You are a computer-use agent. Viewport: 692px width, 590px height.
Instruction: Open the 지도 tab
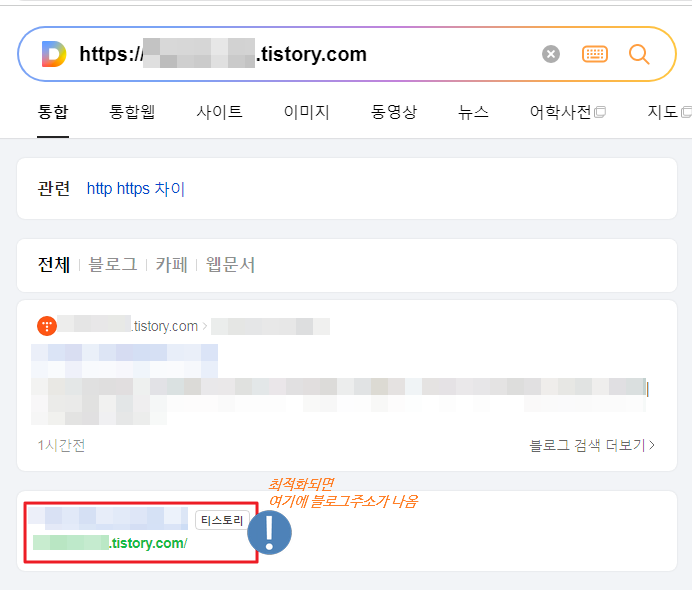[x=669, y=112]
